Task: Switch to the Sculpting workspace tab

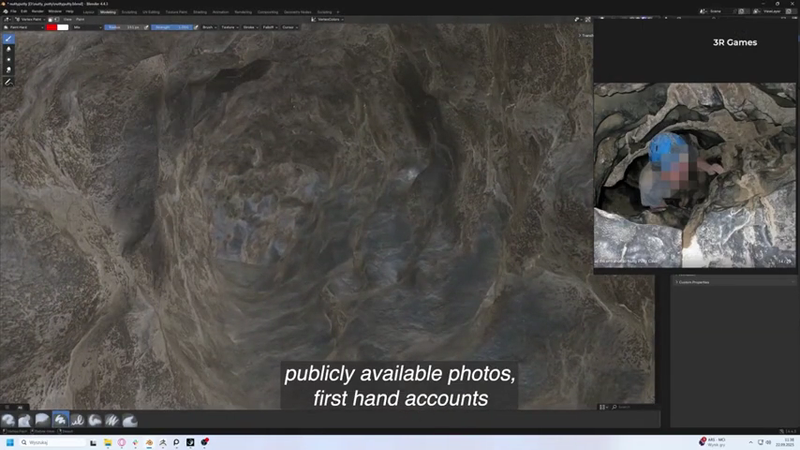Action: coord(129,12)
